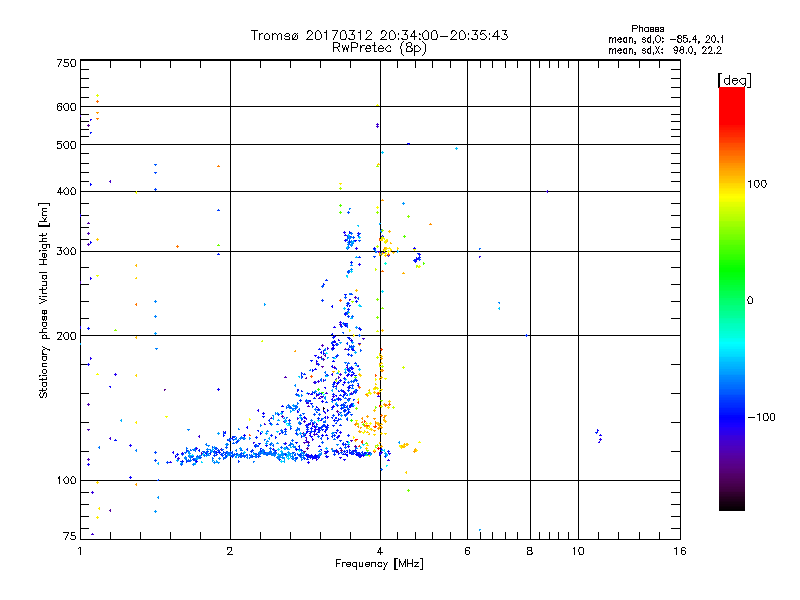Click the x-axis tick label '6'
The height and width of the screenshot is (600, 800).
[467, 551]
